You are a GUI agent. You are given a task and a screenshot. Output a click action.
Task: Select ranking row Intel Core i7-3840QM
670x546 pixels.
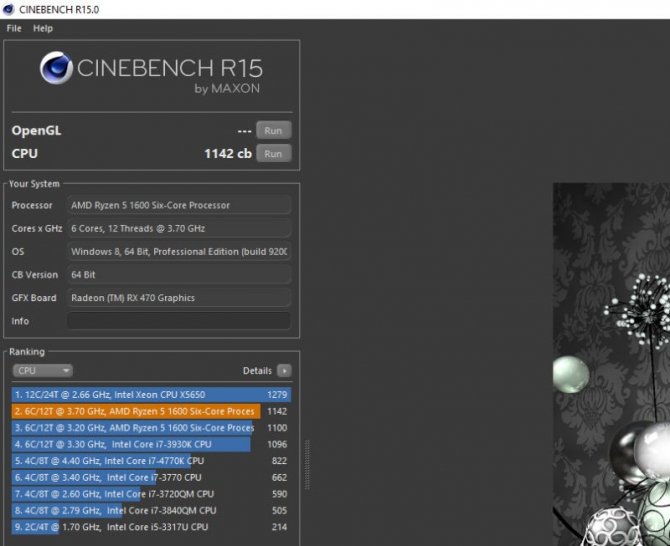click(151, 510)
